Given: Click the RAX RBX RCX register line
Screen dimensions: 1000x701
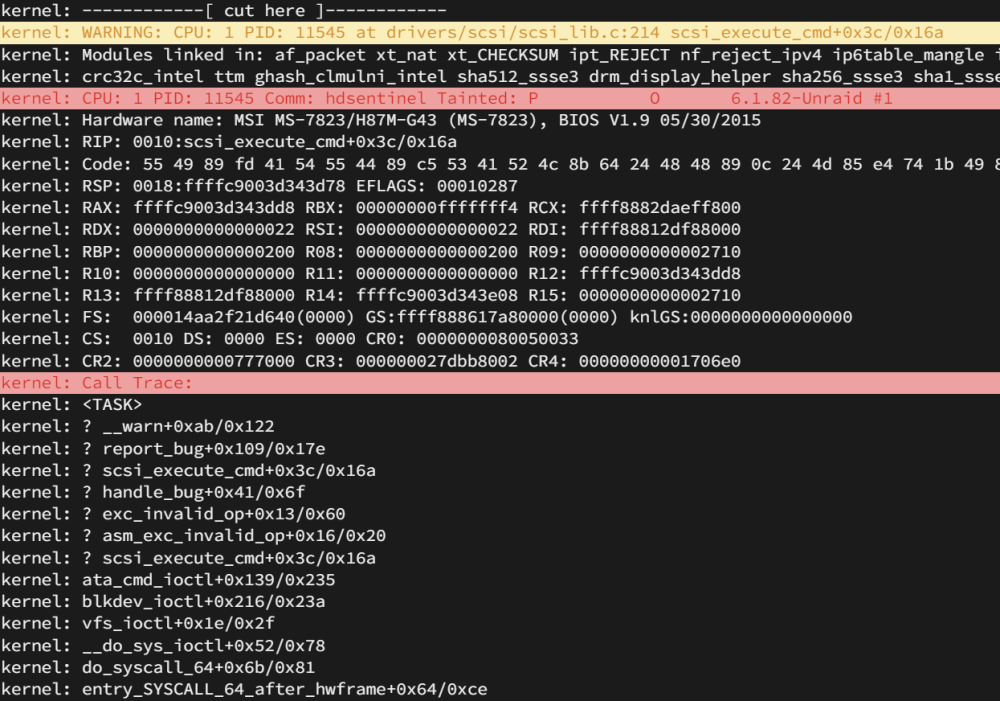Looking at the screenshot, I should 500,207.
